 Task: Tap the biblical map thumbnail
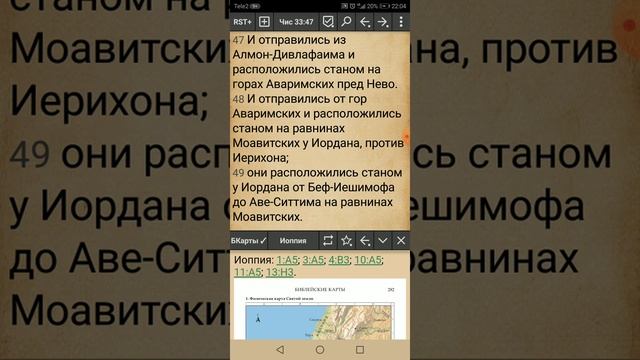coord(320,309)
